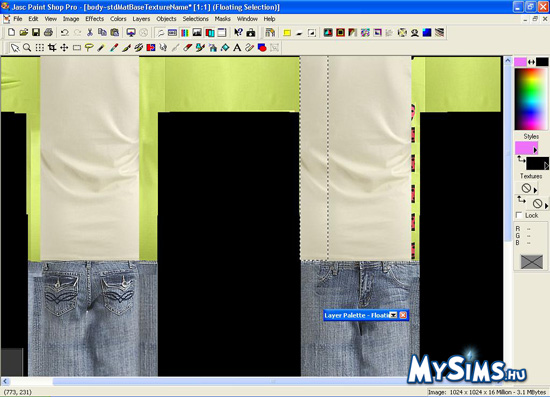550x397 pixels.
Task: Swap foreground and background colors
Action: (x=531, y=62)
